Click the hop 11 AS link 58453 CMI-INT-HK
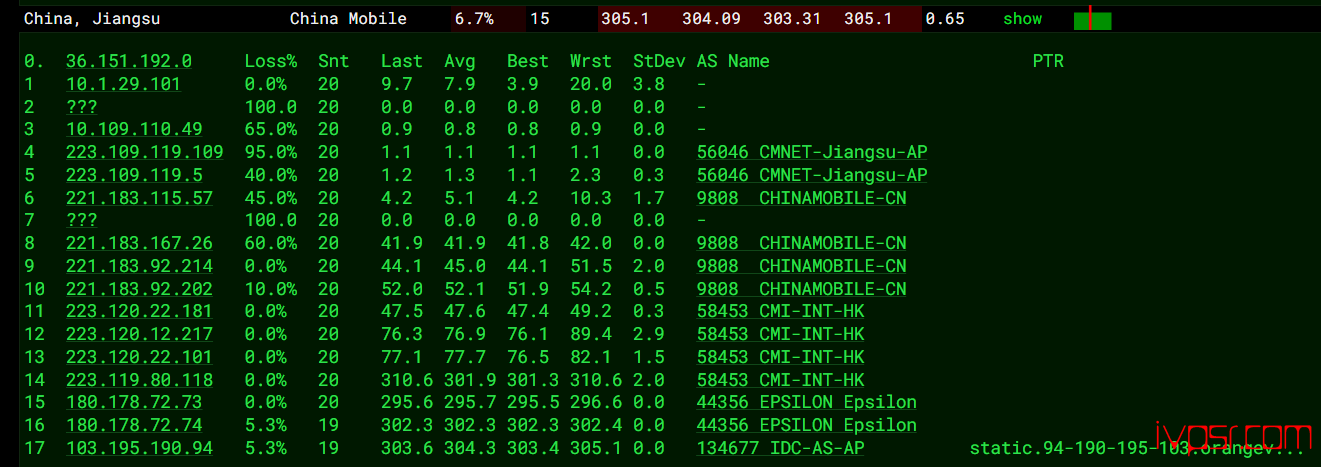Viewport: 1321px width, 467px height. pyautogui.click(x=781, y=311)
